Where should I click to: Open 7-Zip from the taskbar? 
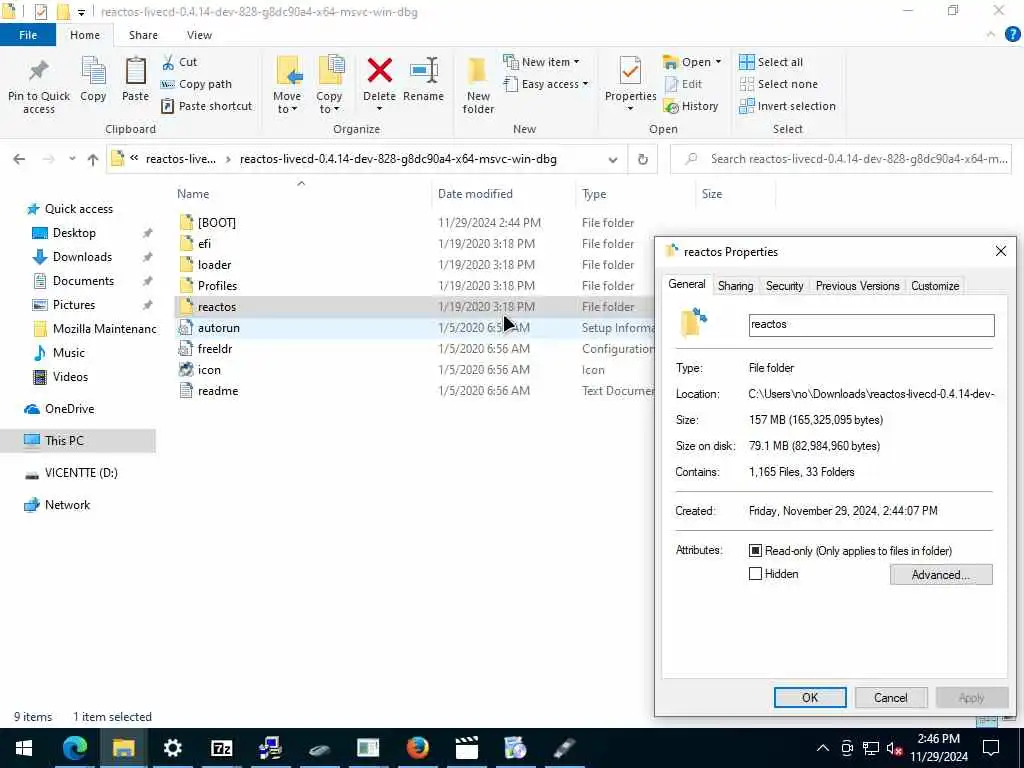point(221,748)
